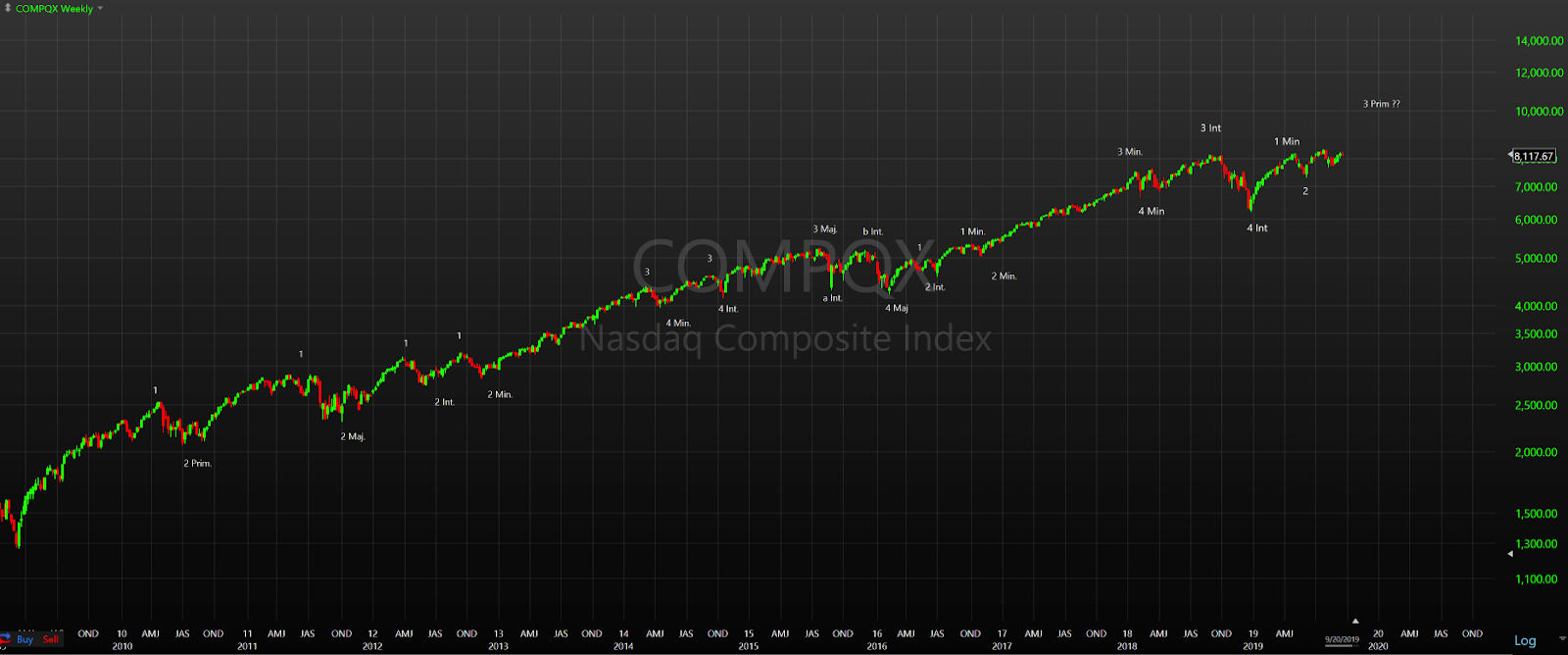1568x655 pixels.
Task: Select the 'a Int.' annotation label
Action: [x=832, y=298]
